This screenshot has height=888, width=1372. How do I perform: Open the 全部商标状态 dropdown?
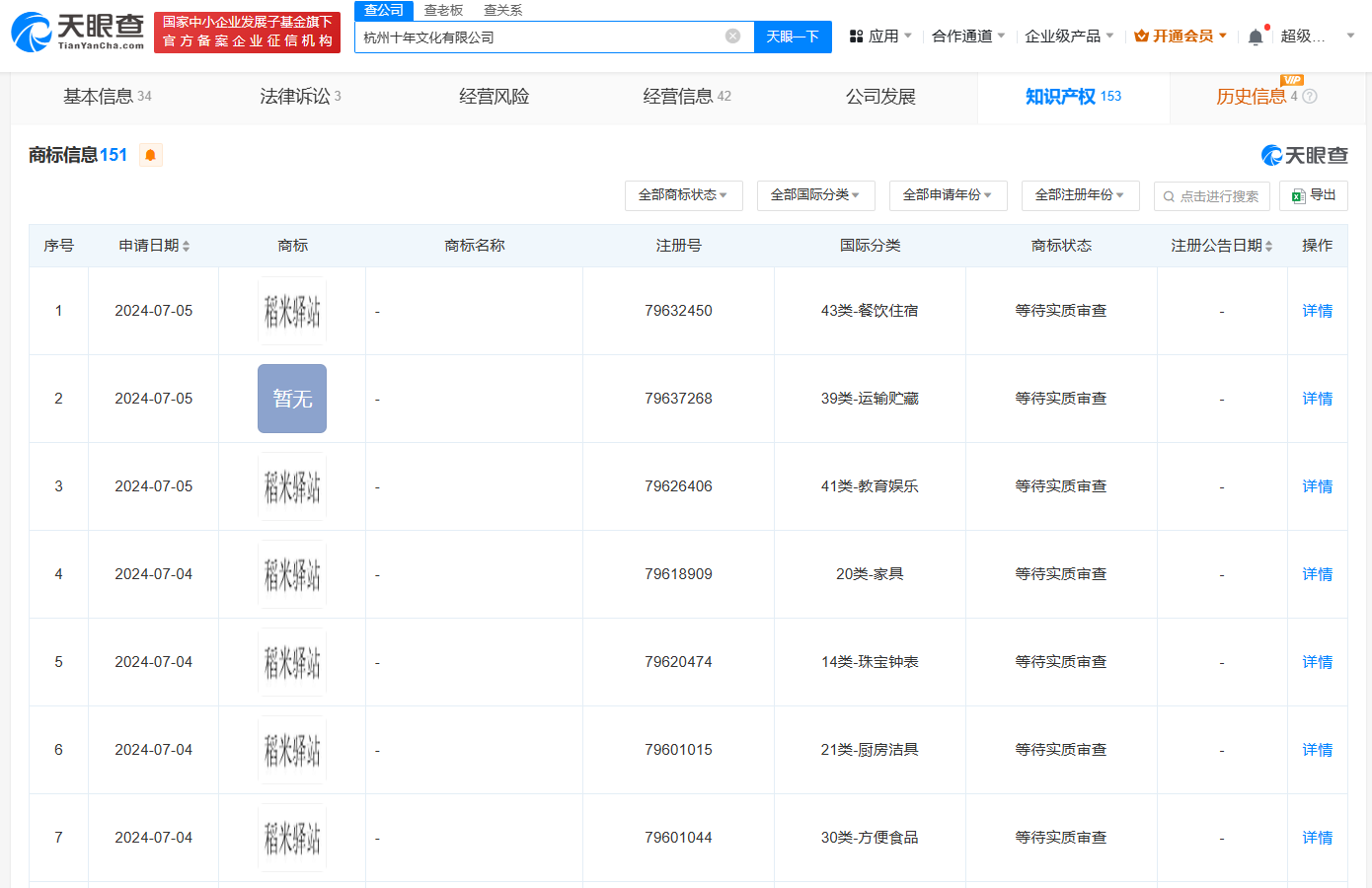[x=683, y=195]
